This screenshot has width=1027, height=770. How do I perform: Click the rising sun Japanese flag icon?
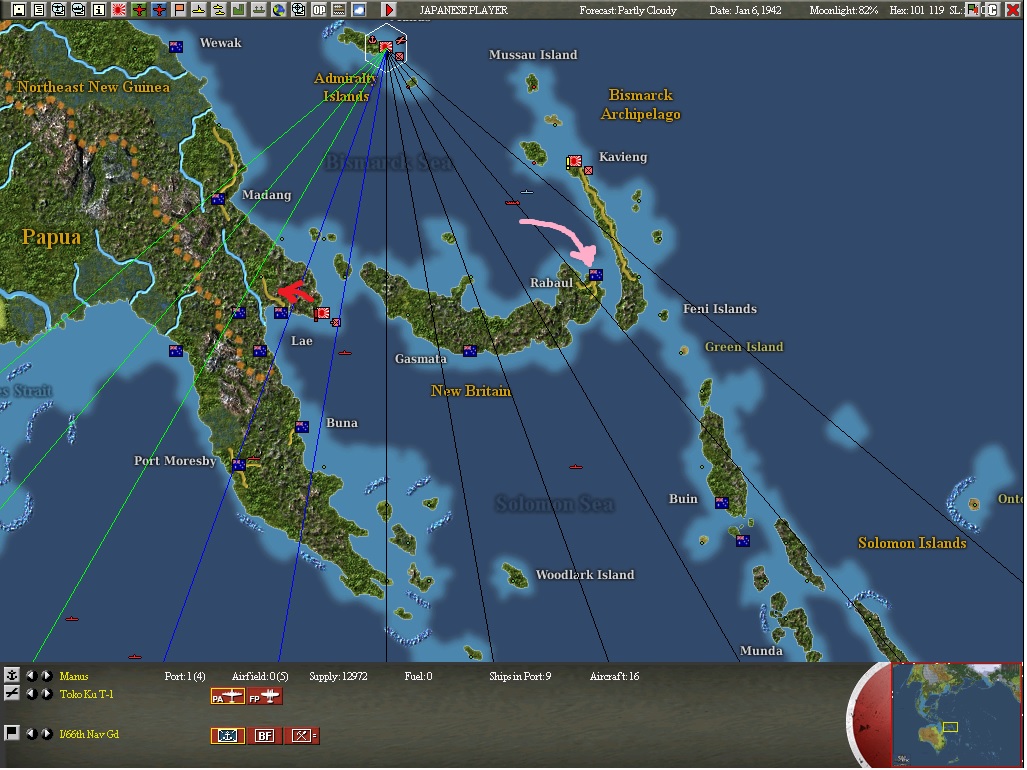[x=119, y=9]
